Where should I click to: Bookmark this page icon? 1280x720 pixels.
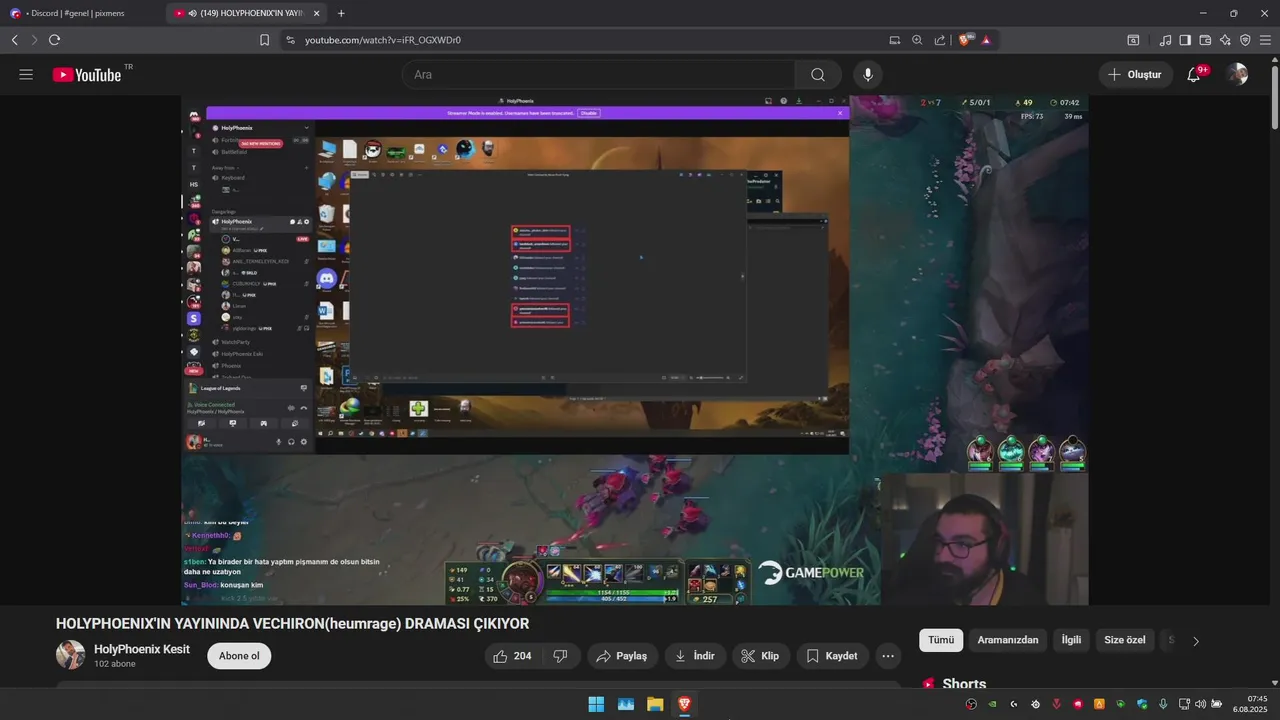point(264,40)
